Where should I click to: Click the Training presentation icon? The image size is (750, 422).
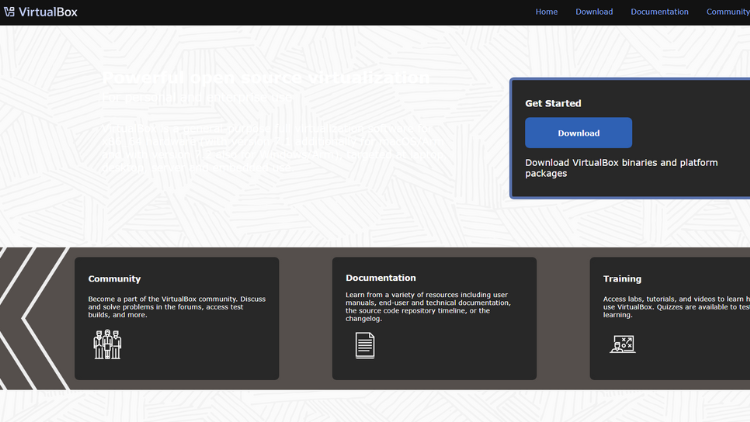pos(622,344)
